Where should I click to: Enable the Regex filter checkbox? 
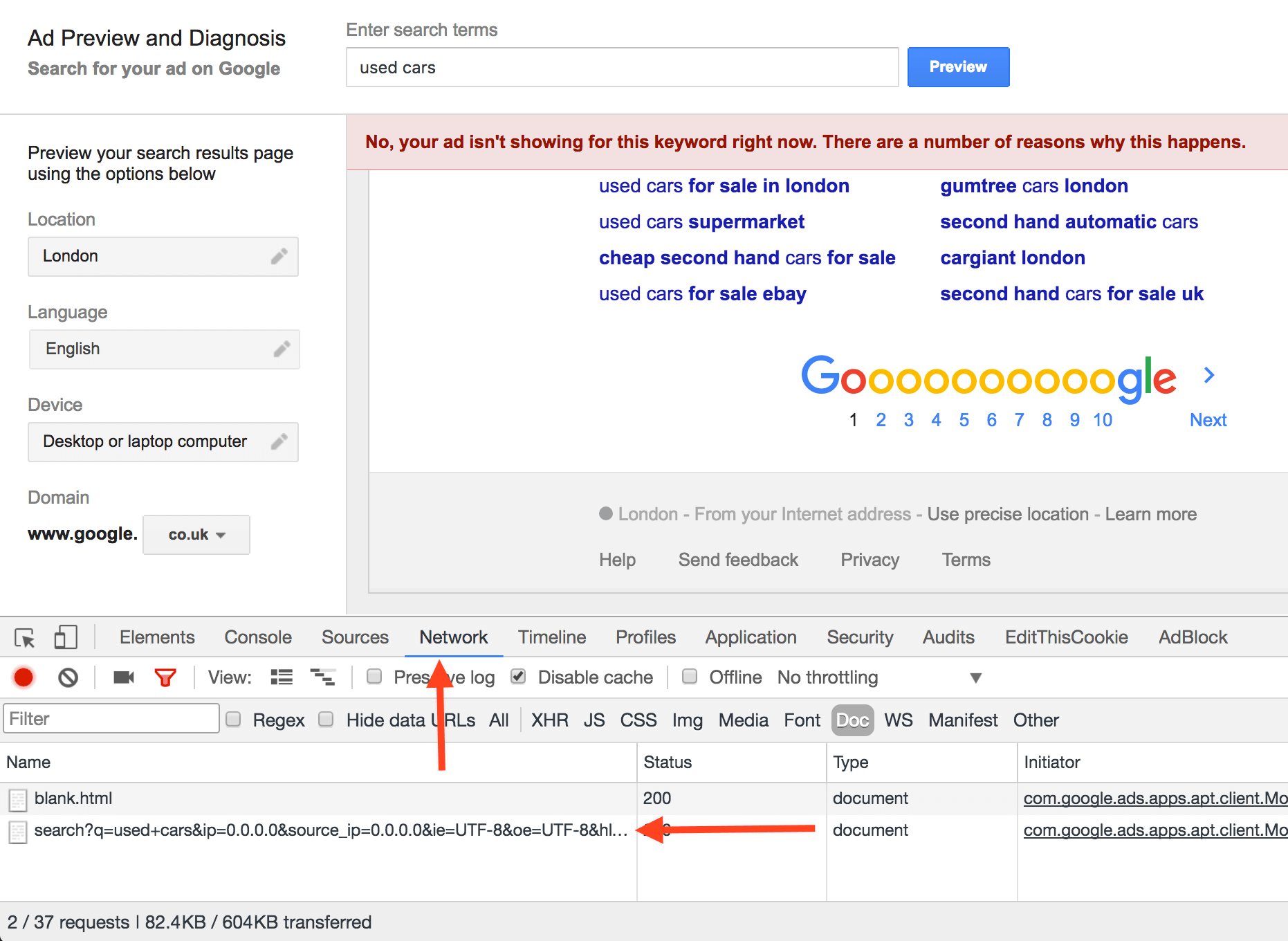[234, 720]
